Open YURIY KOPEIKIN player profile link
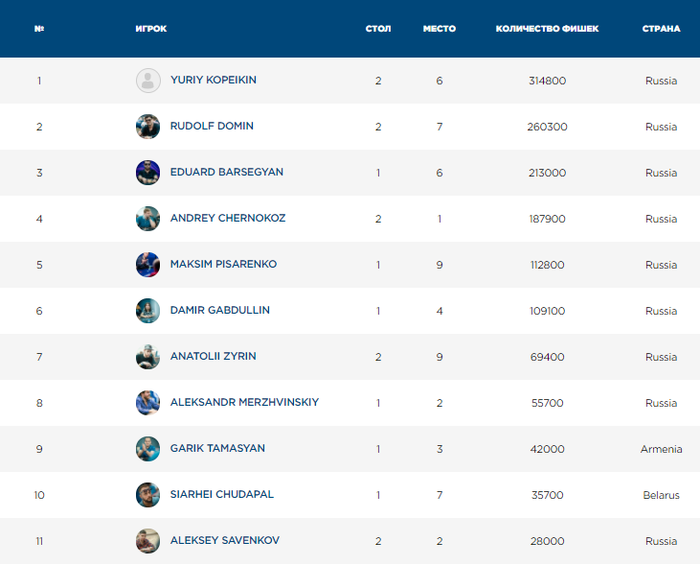Image resolution: width=700 pixels, height=565 pixels. [213, 80]
